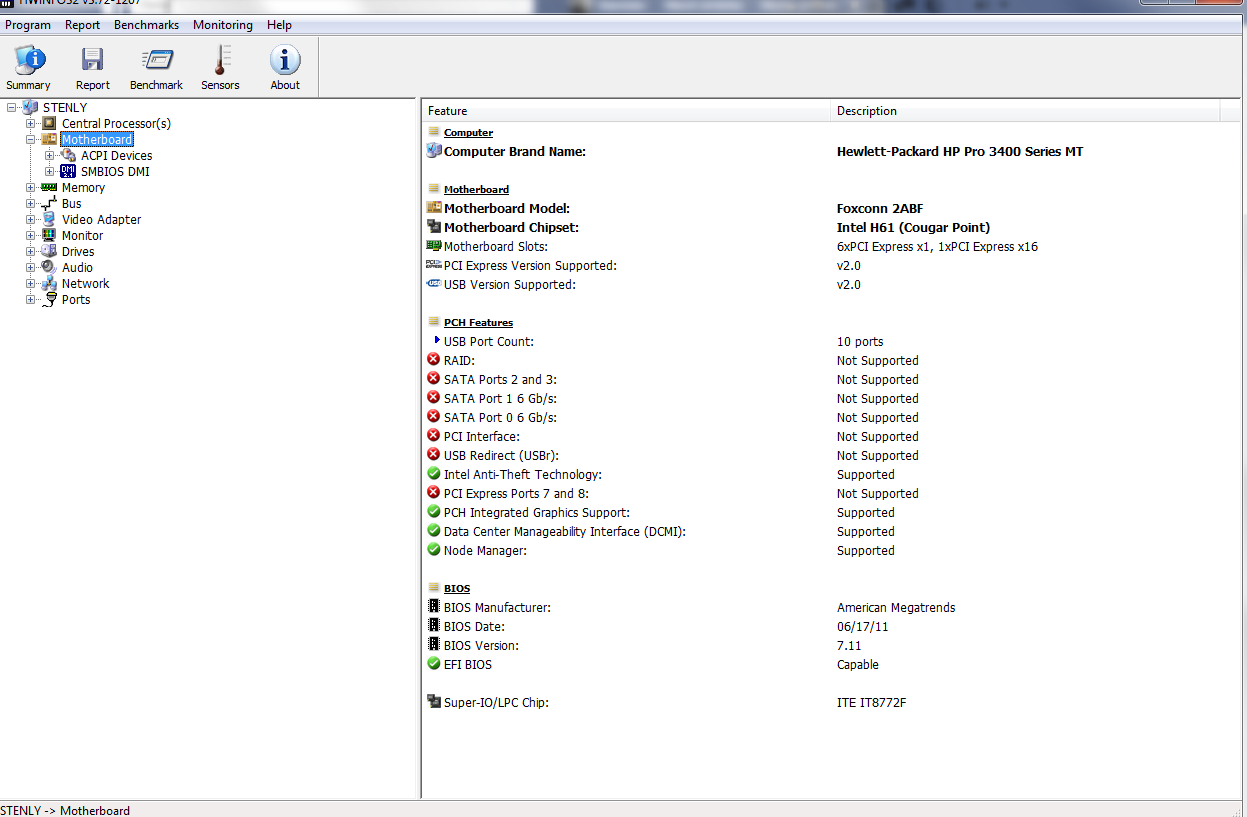Collapse the Motherboard tree node

(31, 139)
